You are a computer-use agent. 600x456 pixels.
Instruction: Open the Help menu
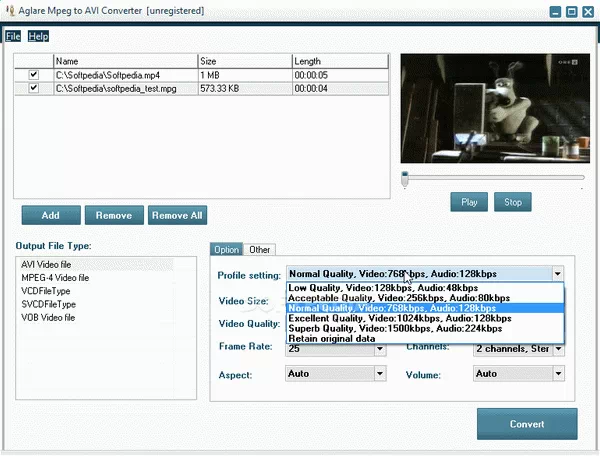[x=38, y=36]
